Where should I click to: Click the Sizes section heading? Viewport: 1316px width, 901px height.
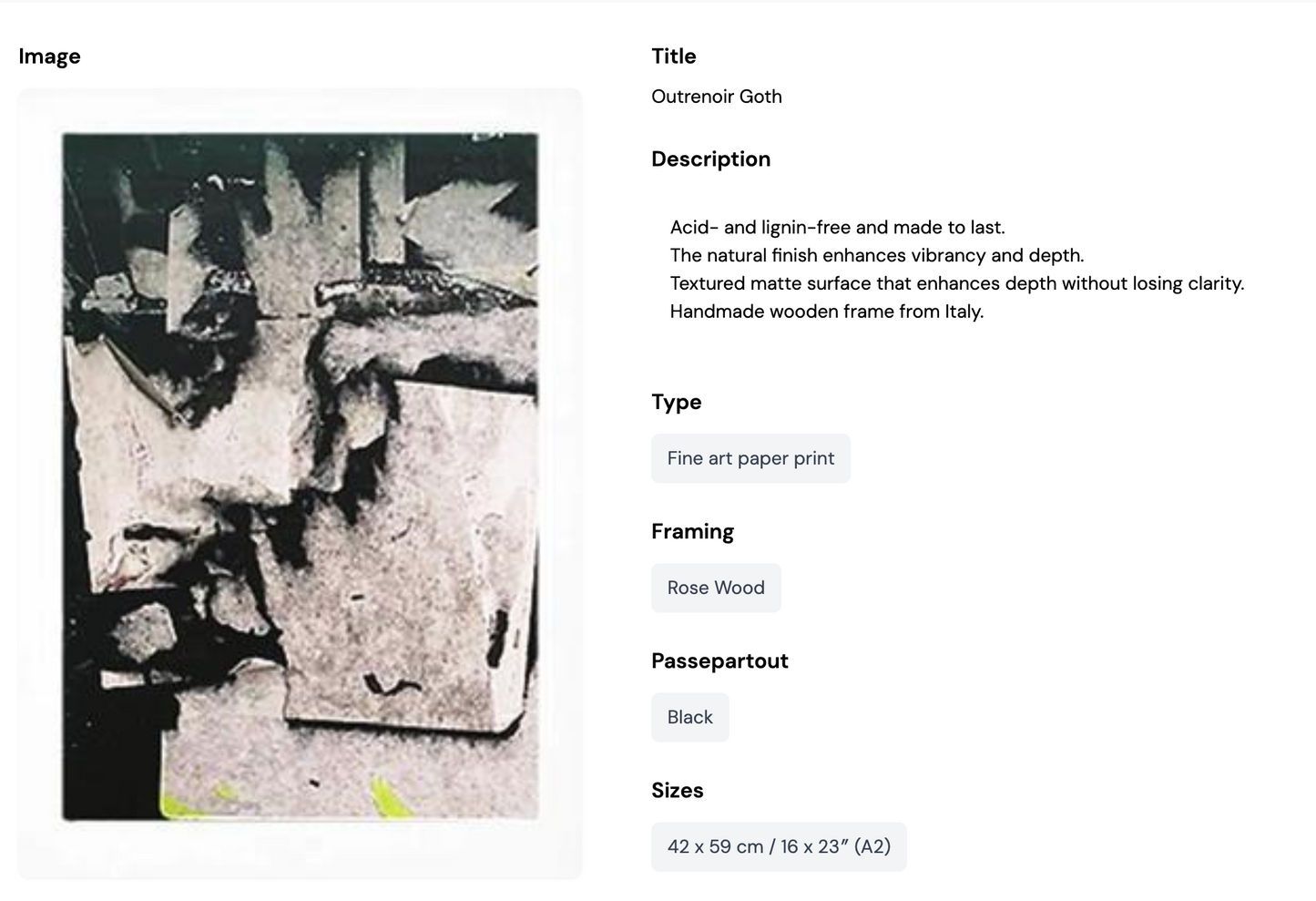(x=677, y=790)
